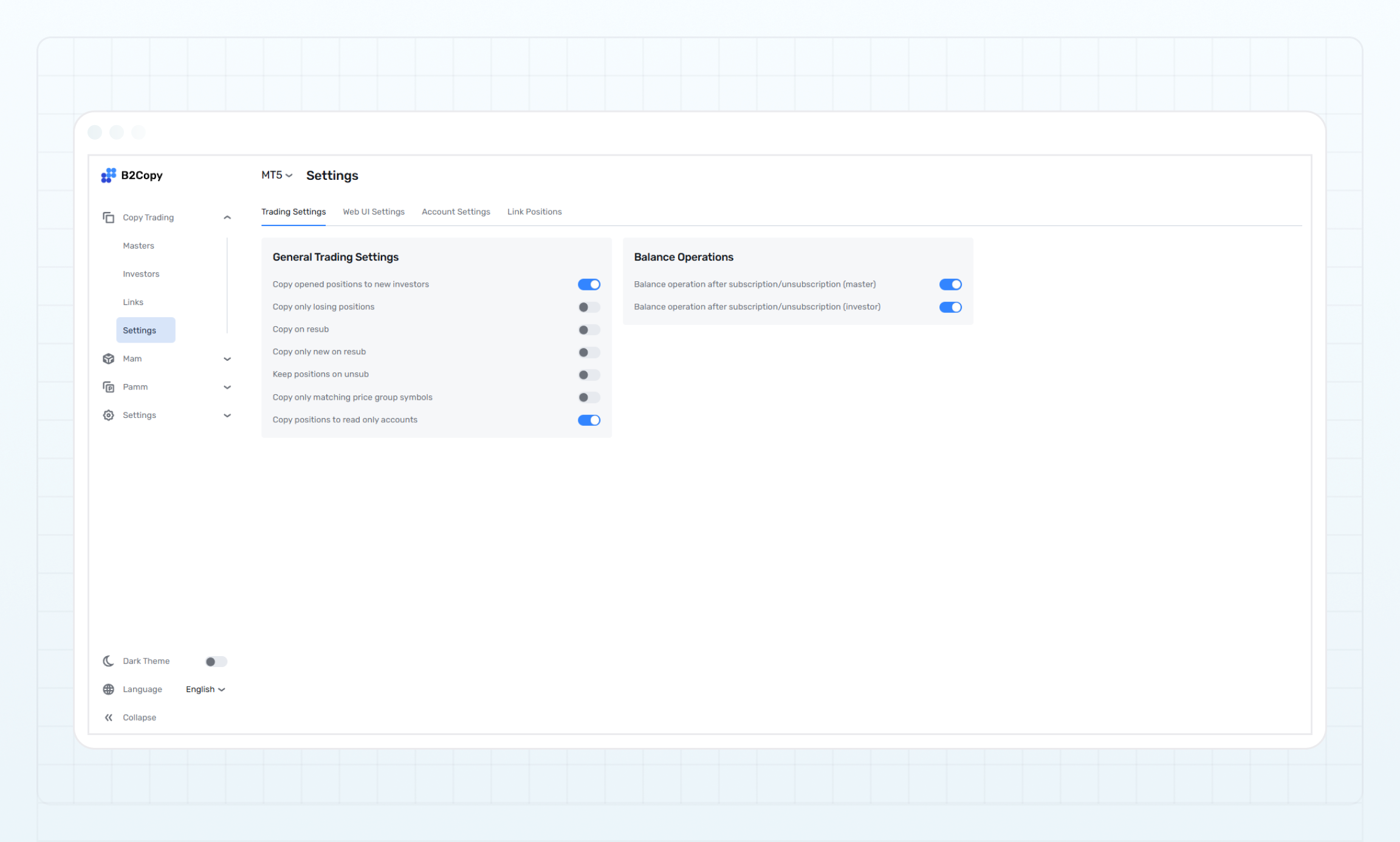Click the Language globe icon

pyautogui.click(x=108, y=689)
